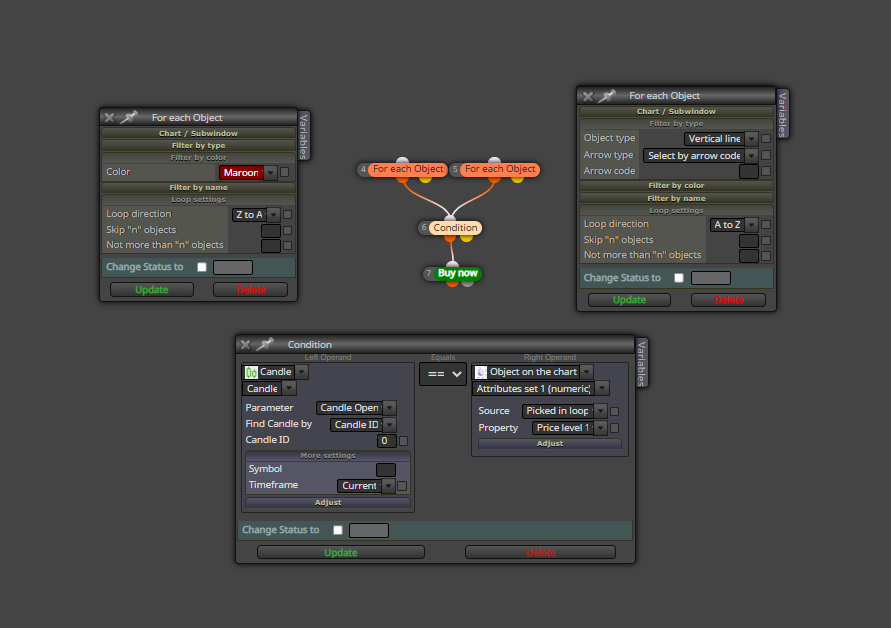Screen dimensions: 891x628
Task: Click the top input connector of node 5
Action: pyautogui.click(x=494, y=161)
